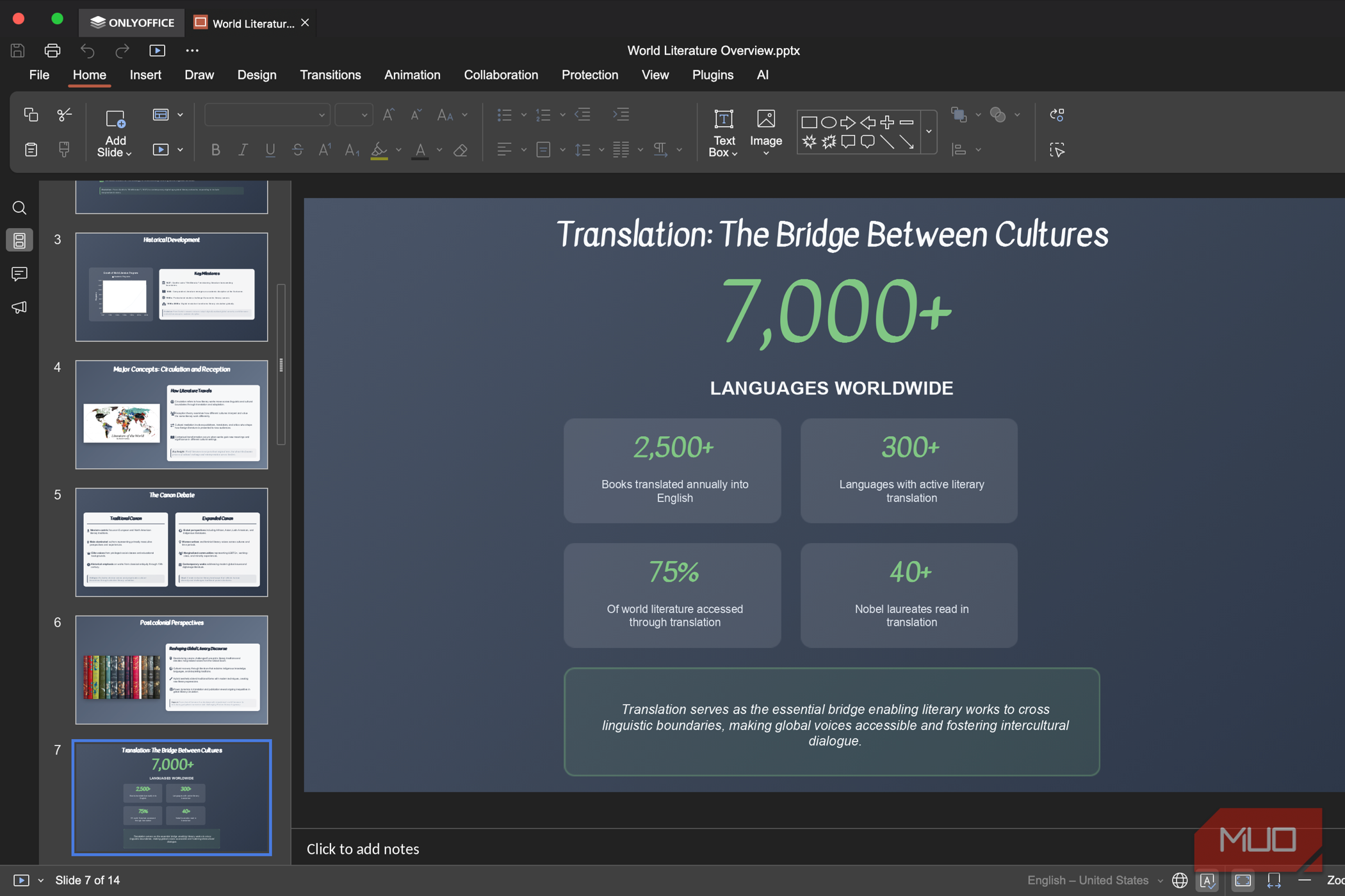Image resolution: width=1345 pixels, height=896 pixels.
Task: Toggle Italic formatting
Action: [x=243, y=150]
